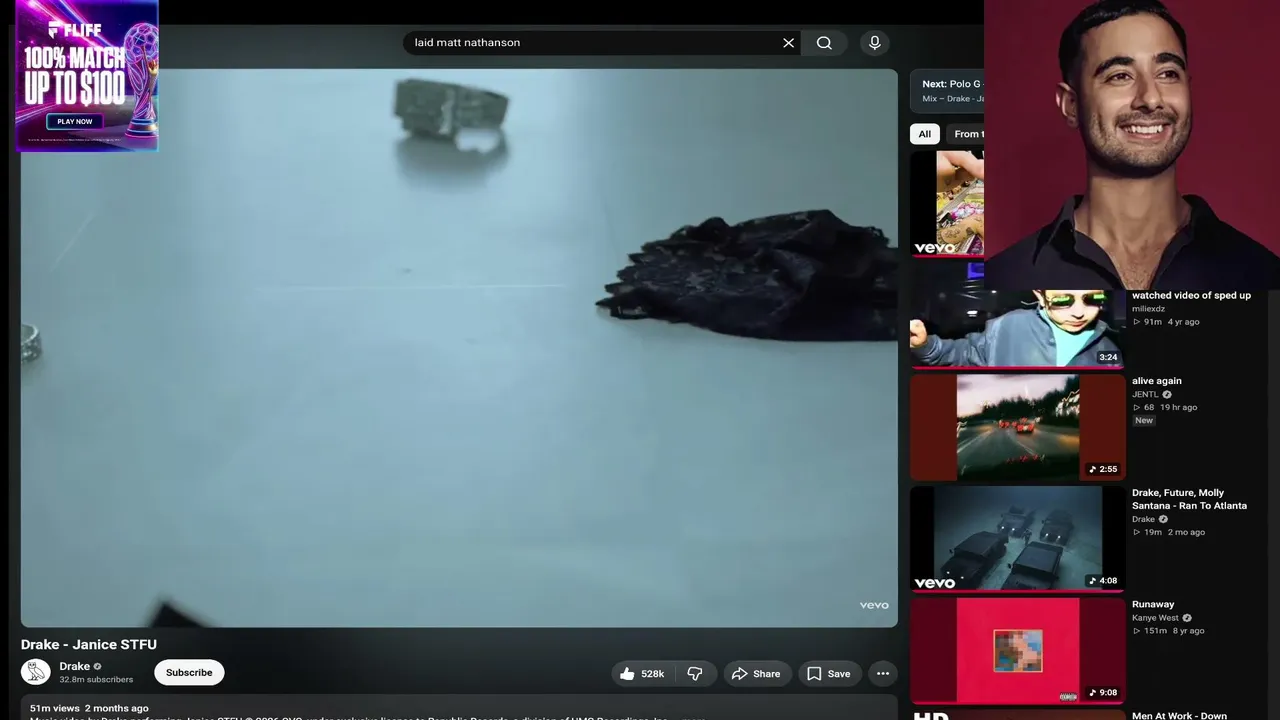Open Drake's channel avatar below the video
The width and height of the screenshot is (1280, 720).
(x=36, y=672)
